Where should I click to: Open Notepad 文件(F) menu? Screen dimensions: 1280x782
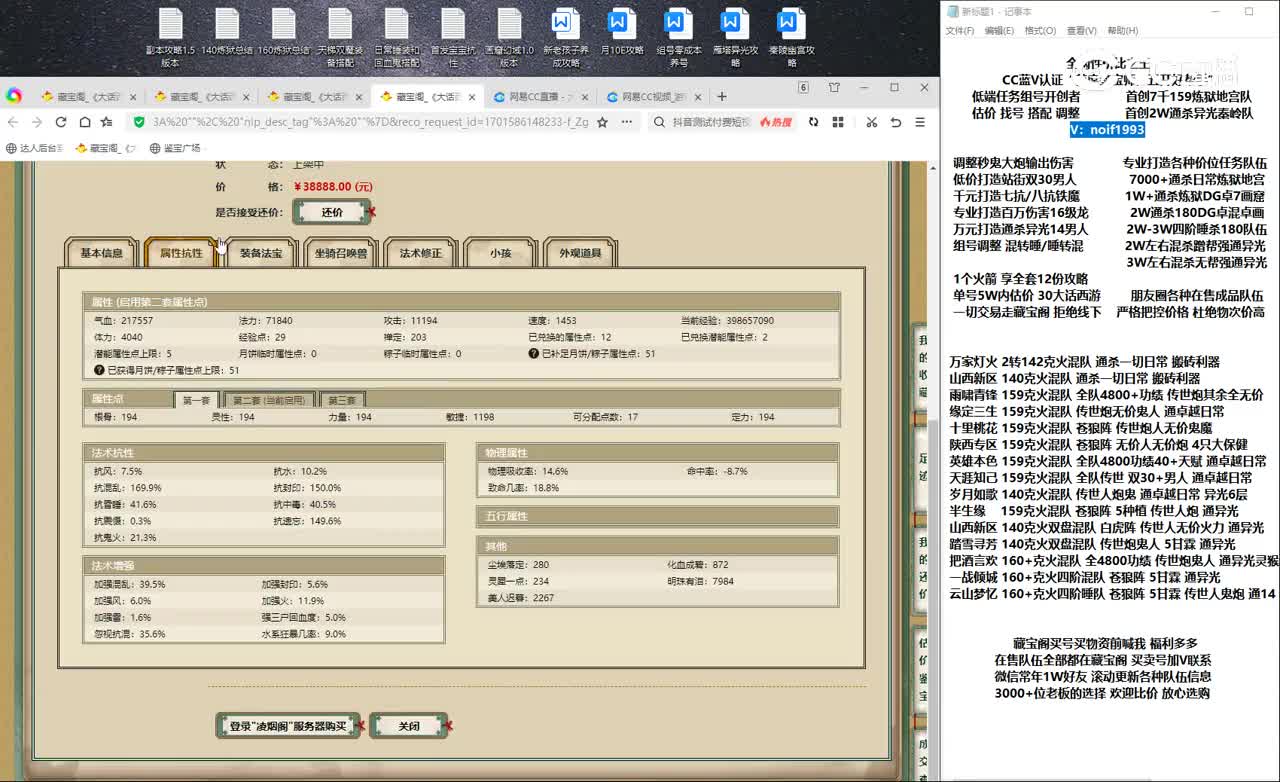[960, 31]
